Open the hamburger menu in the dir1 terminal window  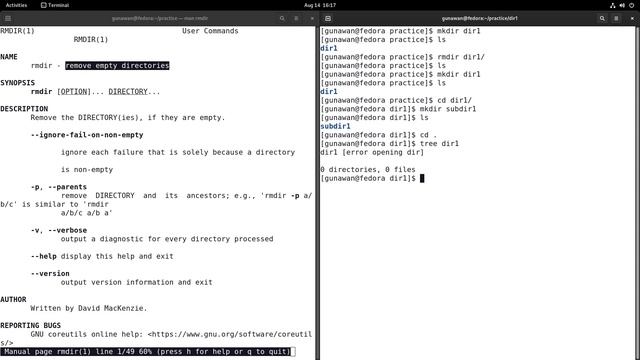tap(616, 18)
